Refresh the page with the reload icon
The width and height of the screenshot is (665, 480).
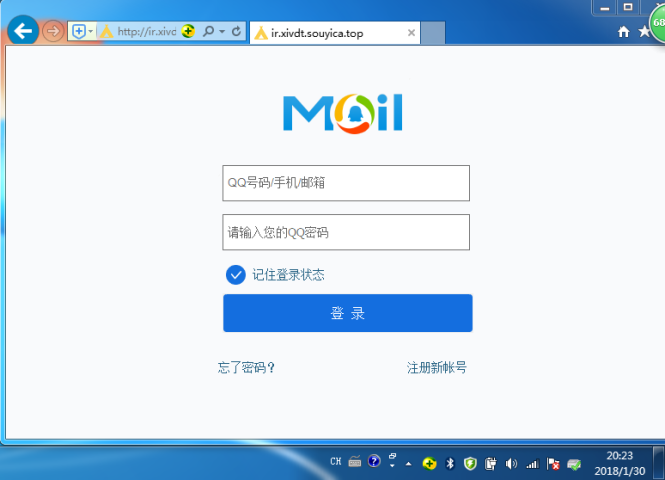tap(236, 31)
